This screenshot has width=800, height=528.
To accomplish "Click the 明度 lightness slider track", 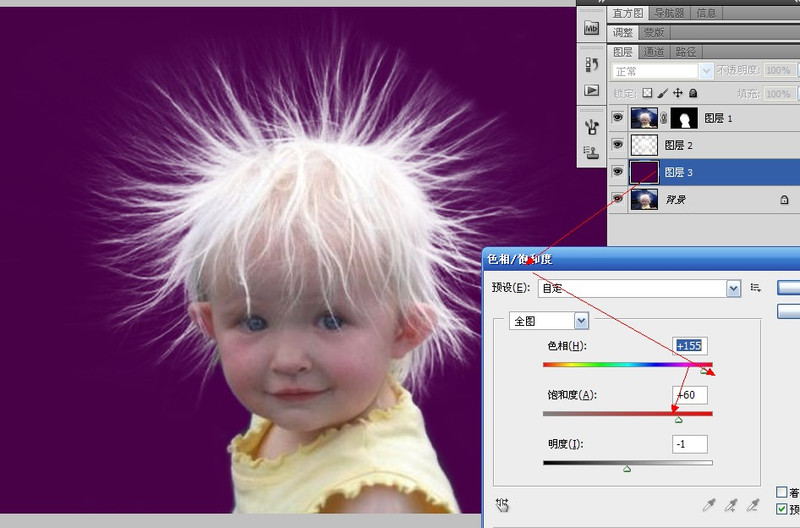I will point(628,463).
